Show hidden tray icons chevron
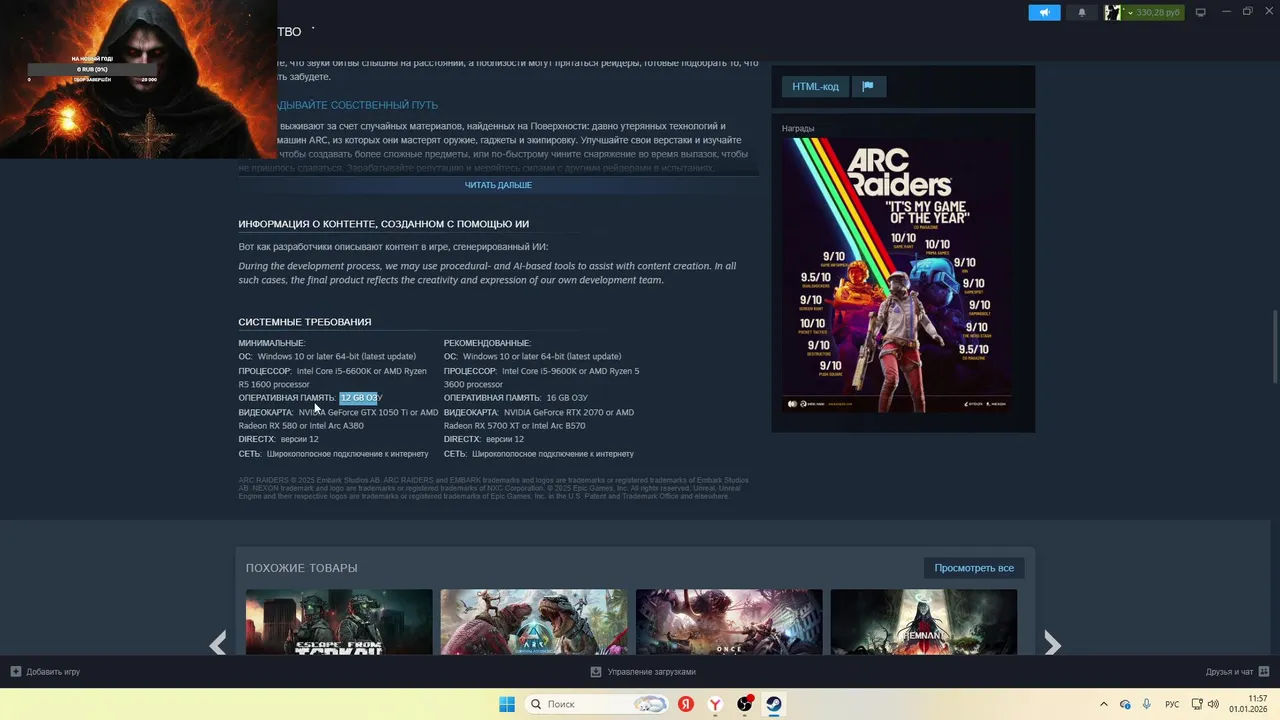The width and height of the screenshot is (1280, 720). (1104, 704)
